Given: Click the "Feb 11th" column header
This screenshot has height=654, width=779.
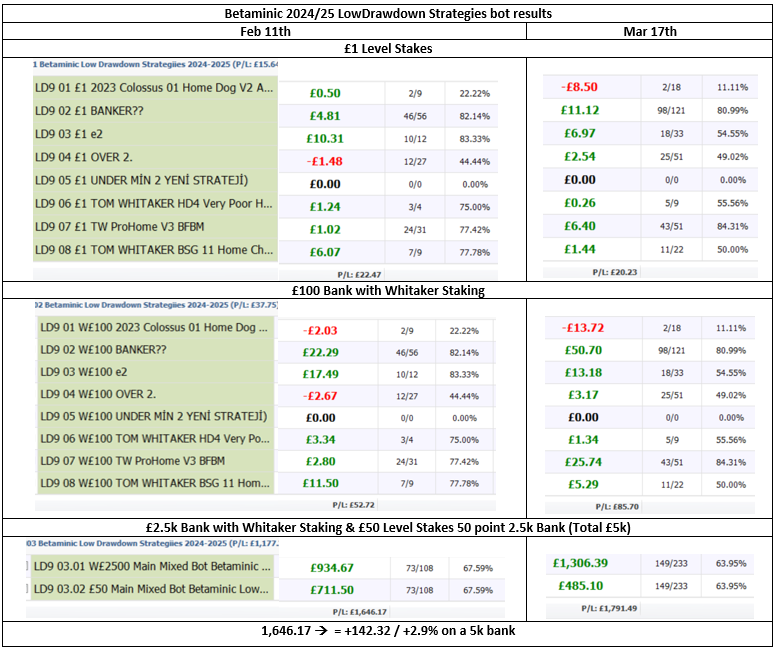Looking at the screenshot, I should pos(264,31).
